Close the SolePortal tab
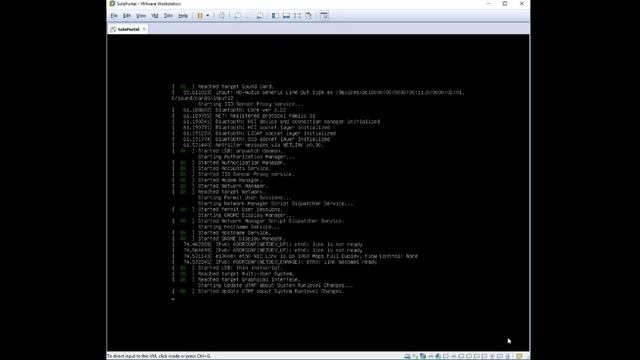This screenshot has width=640, height=360. coord(144,29)
